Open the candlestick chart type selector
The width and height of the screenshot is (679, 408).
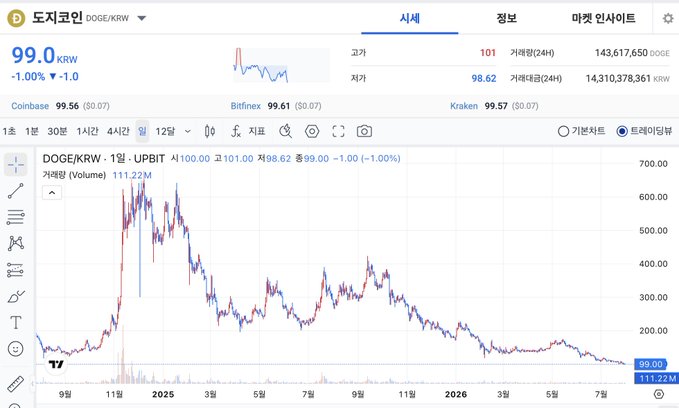(x=210, y=131)
